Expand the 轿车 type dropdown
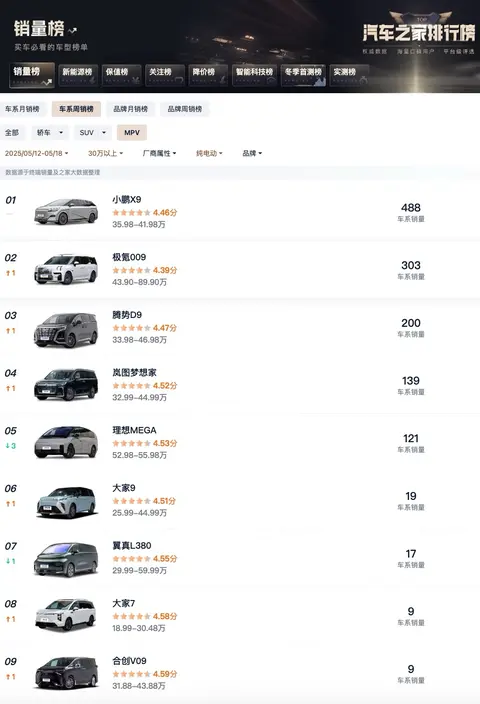The width and height of the screenshot is (480, 704). point(50,132)
